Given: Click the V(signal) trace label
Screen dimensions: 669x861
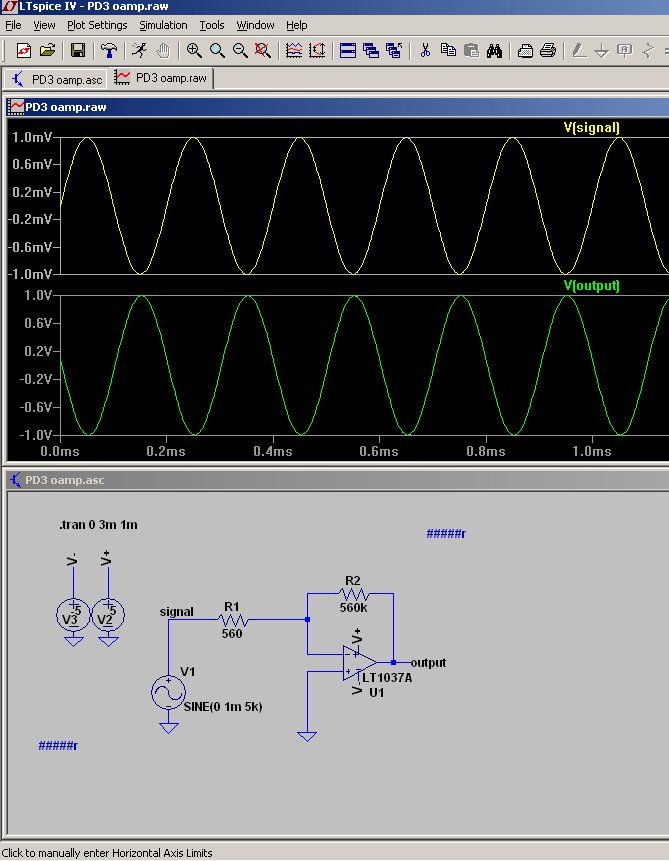Looking at the screenshot, I should click(x=592, y=127).
